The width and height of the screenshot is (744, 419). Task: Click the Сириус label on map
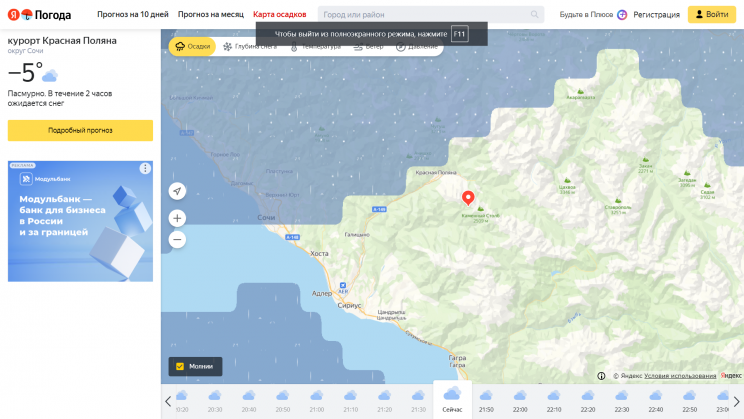[x=349, y=306]
